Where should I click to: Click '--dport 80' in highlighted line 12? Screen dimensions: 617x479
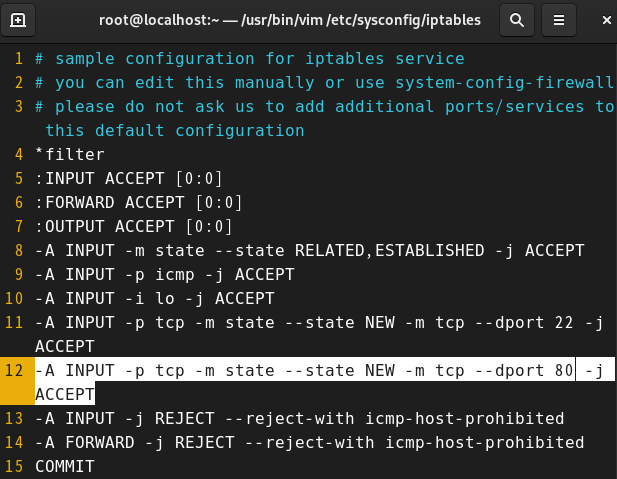(524, 371)
